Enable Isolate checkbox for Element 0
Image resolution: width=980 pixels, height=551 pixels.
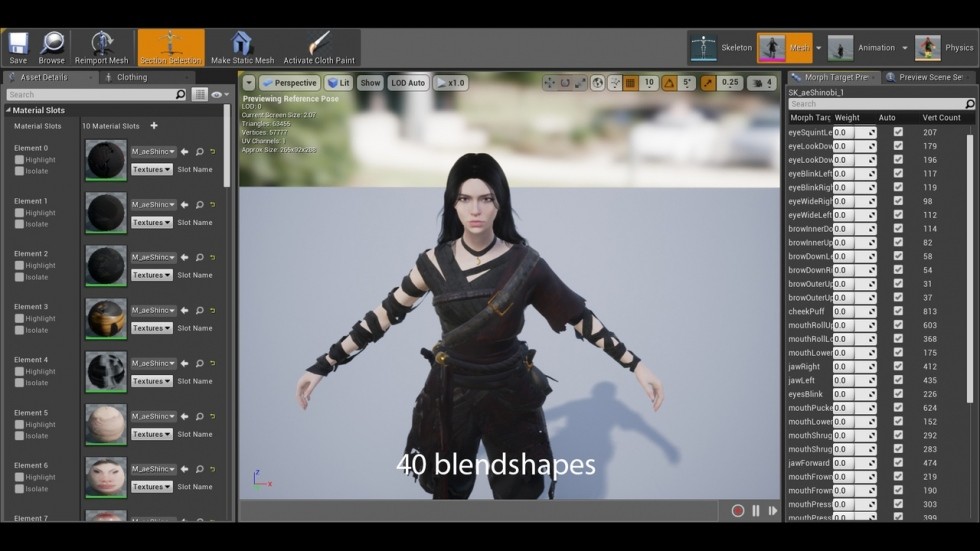coord(19,171)
